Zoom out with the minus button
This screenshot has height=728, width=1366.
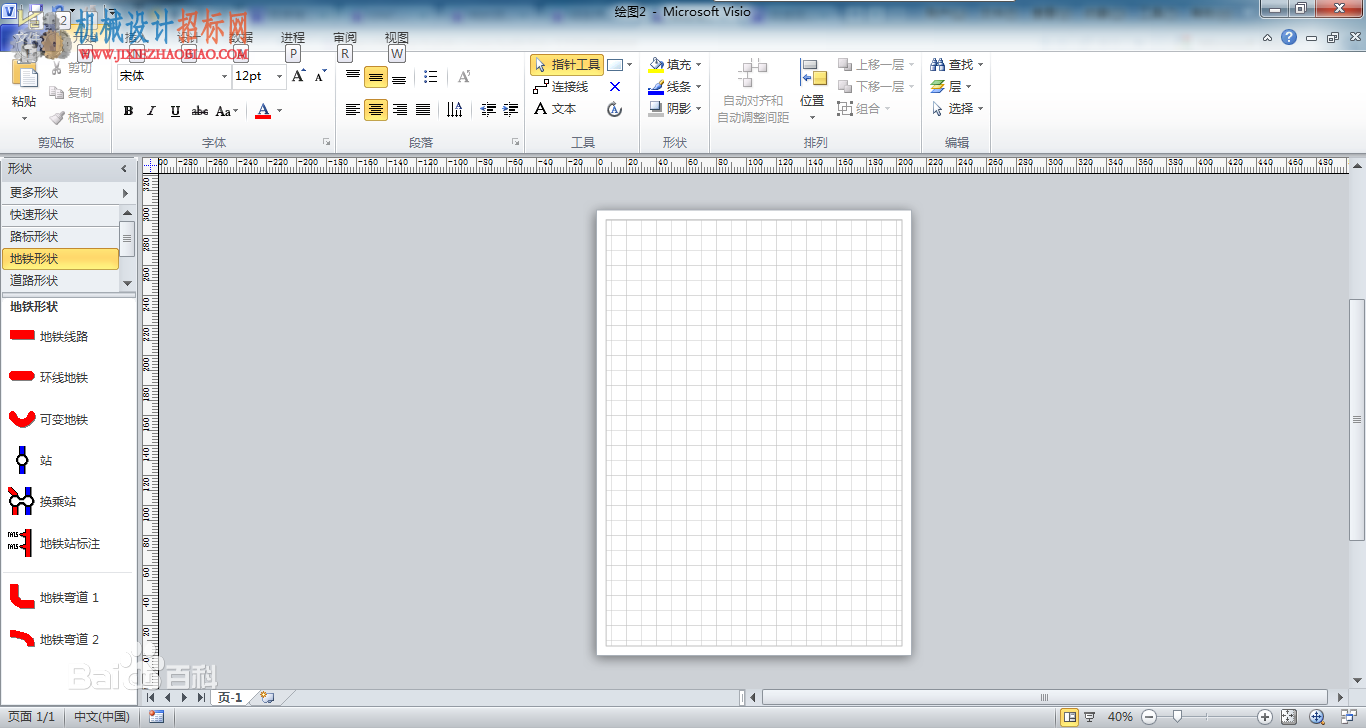click(1149, 716)
